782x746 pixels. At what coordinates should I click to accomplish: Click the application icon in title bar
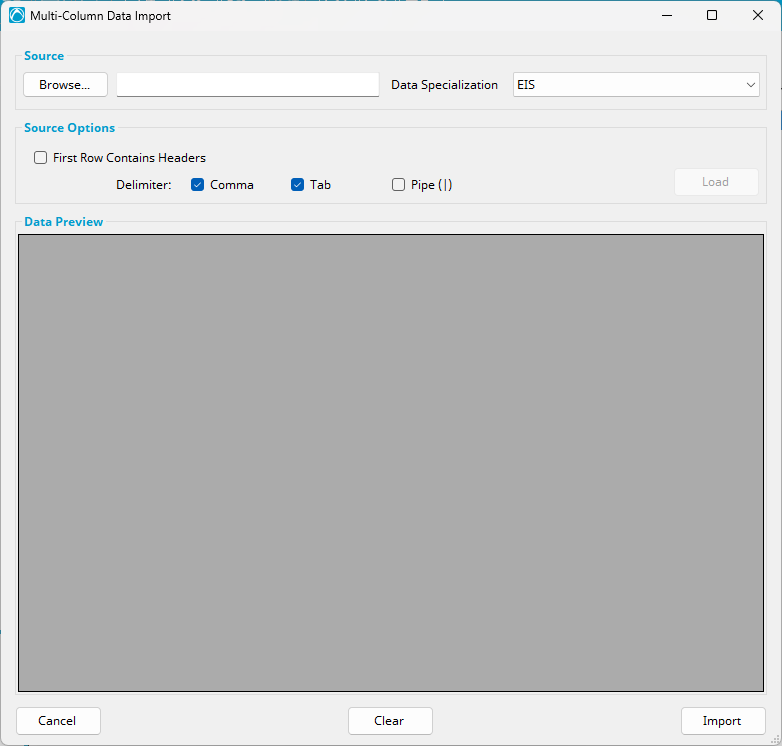point(17,15)
